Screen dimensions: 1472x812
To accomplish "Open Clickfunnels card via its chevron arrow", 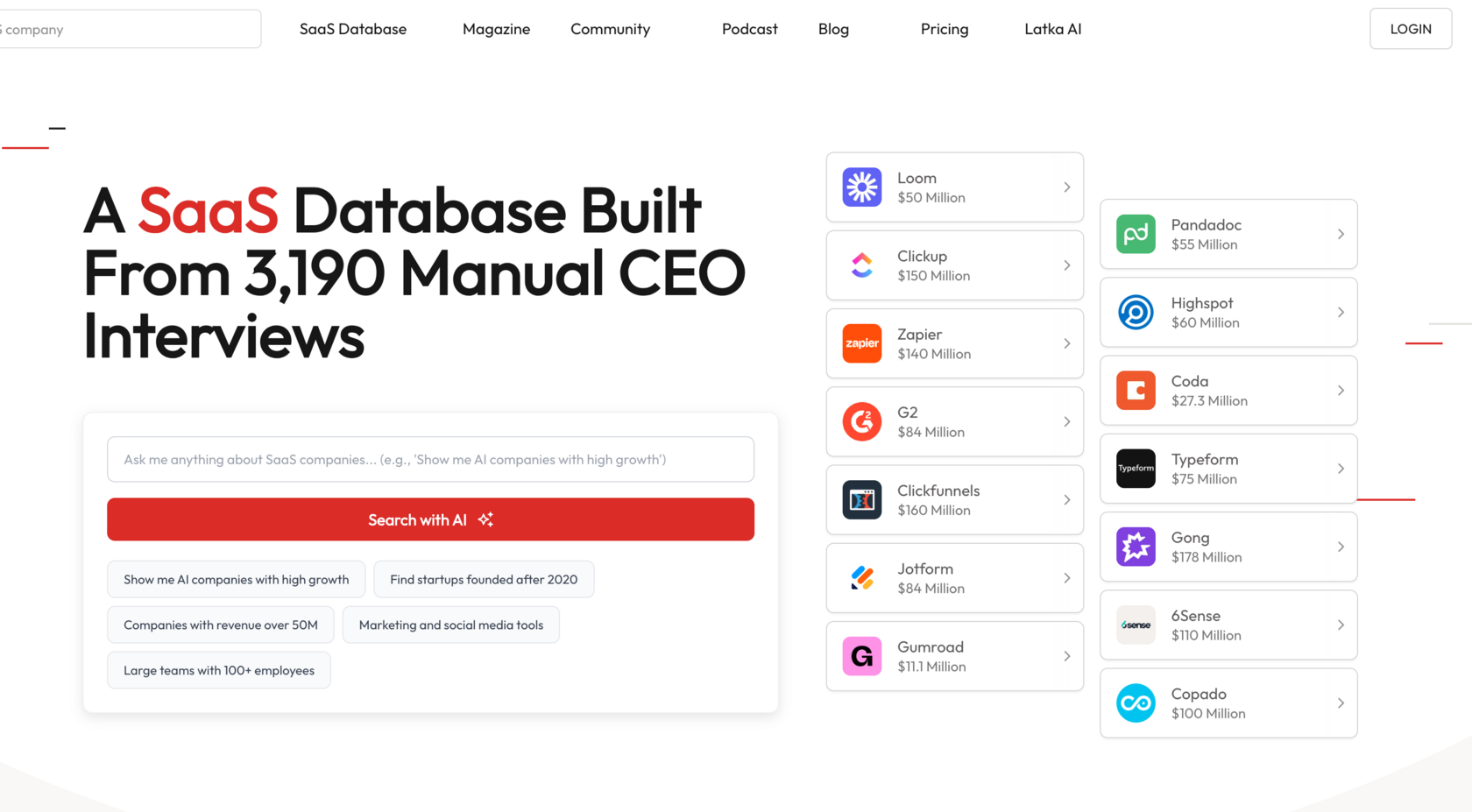I will tap(1066, 500).
